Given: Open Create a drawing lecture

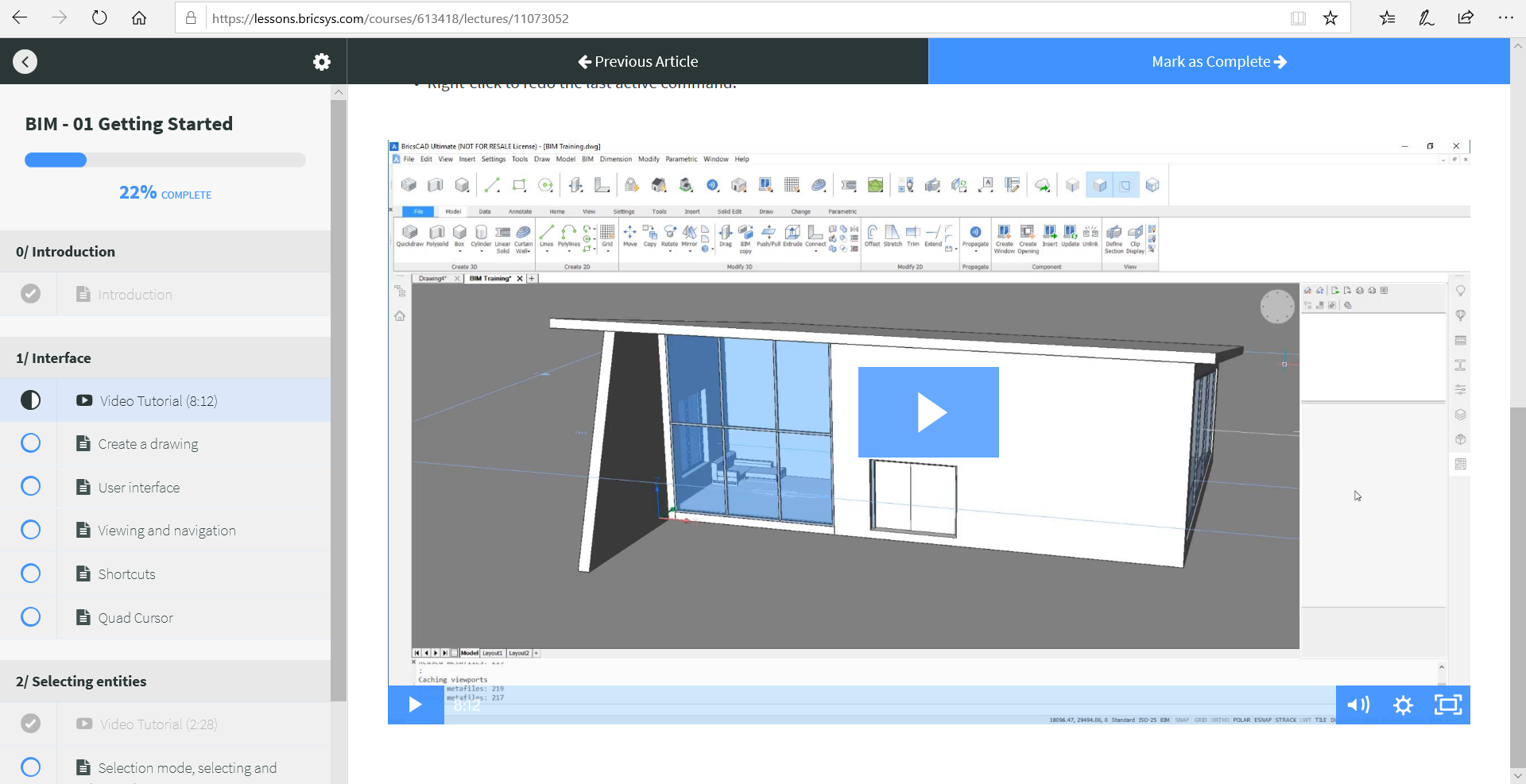Looking at the screenshot, I should click(148, 444).
